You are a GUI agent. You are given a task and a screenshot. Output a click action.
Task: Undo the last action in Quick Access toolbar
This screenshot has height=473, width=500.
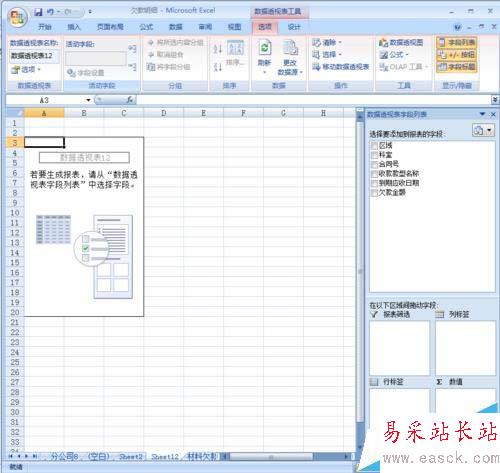(x=50, y=12)
